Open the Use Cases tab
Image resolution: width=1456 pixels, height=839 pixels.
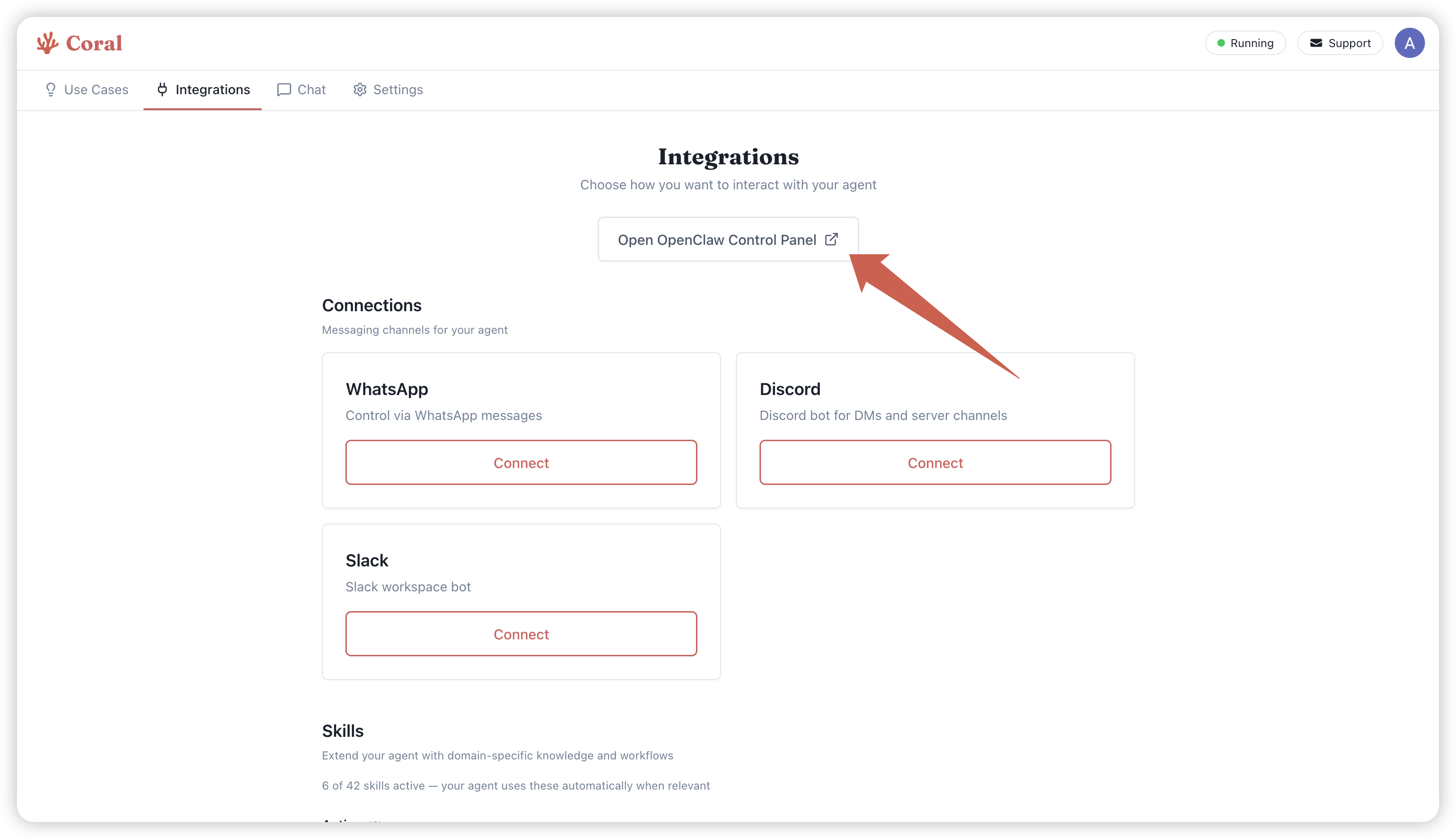pyautogui.click(x=96, y=89)
